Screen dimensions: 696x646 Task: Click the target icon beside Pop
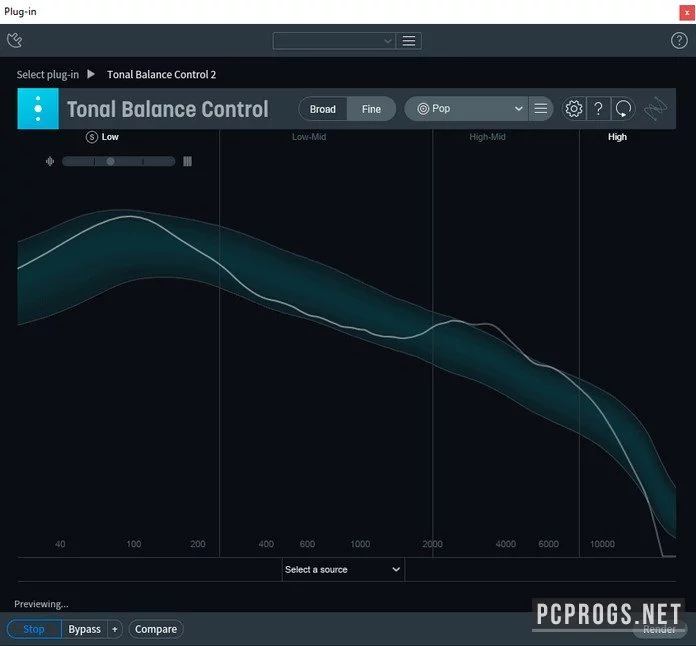[423, 109]
